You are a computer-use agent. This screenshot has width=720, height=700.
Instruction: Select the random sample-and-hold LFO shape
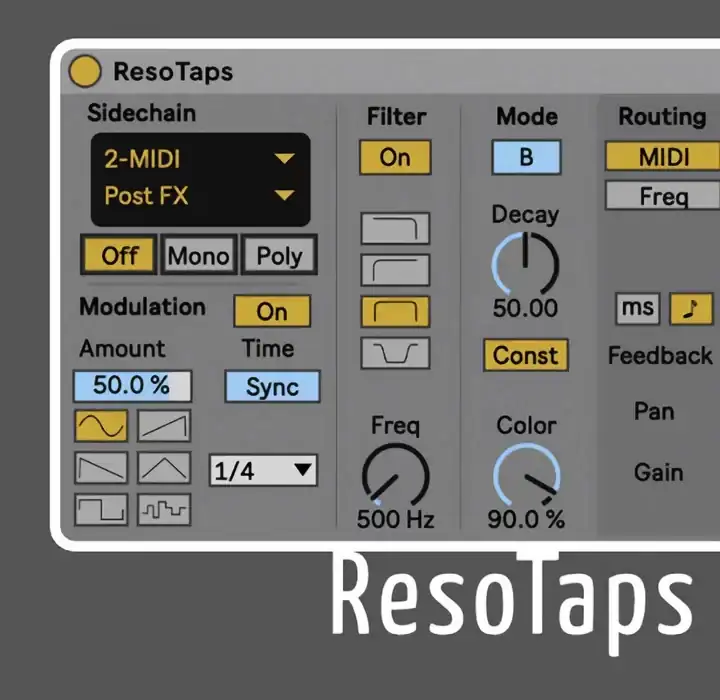[x=164, y=509]
